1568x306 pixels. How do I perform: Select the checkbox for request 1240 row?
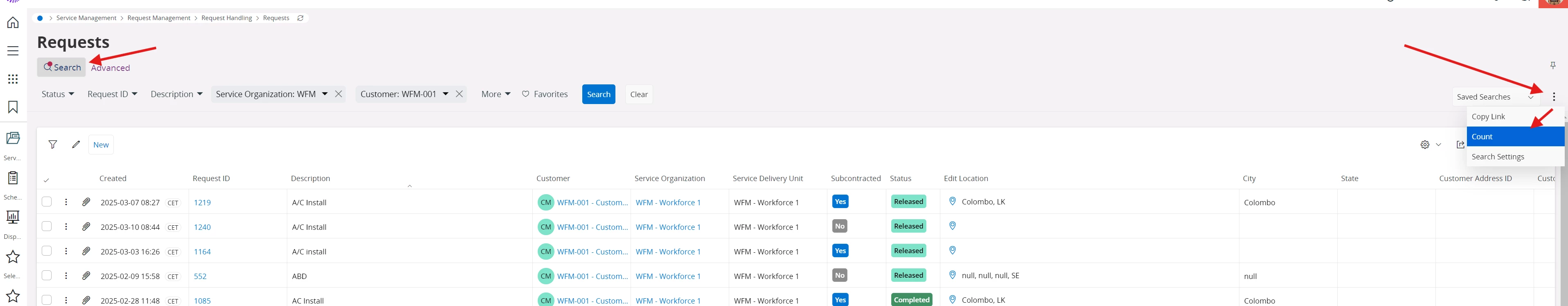47,226
